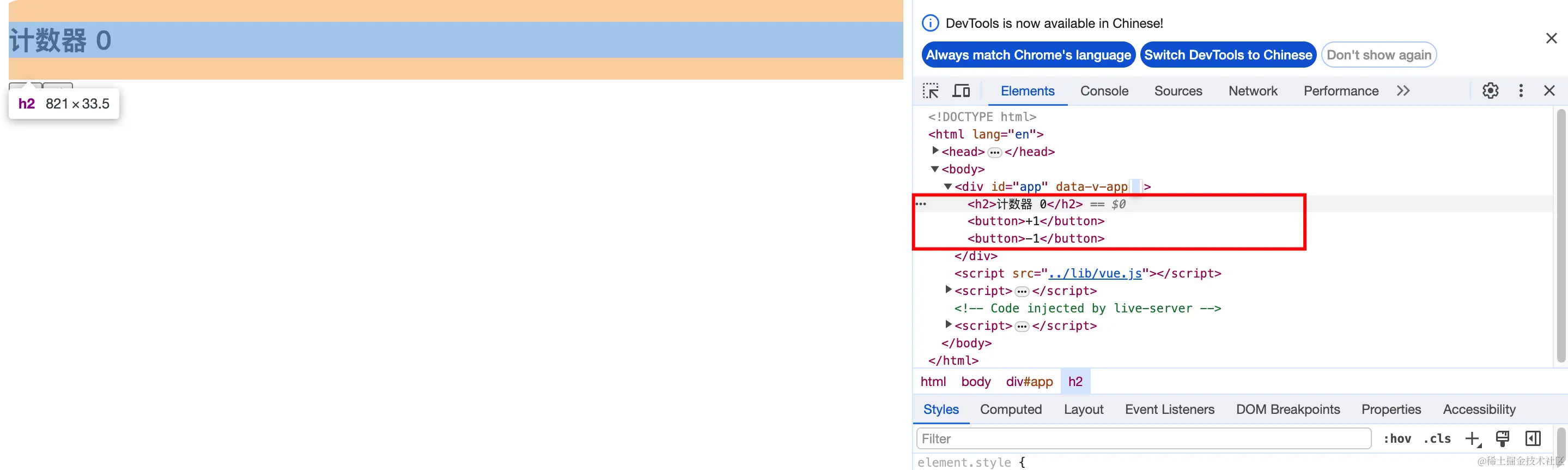Select the DOCTYPE html line
This screenshot has width=1568, height=470.
pyautogui.click(x=982, y=116)
